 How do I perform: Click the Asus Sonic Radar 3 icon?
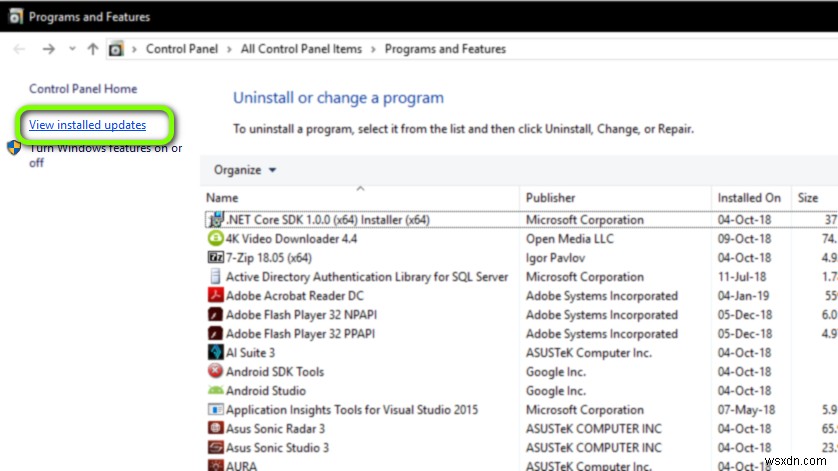(x=215, y=428)
